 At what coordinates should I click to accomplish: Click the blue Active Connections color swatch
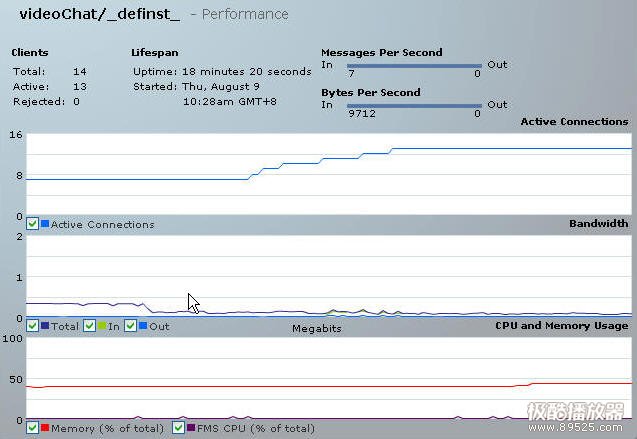[45, 224]
